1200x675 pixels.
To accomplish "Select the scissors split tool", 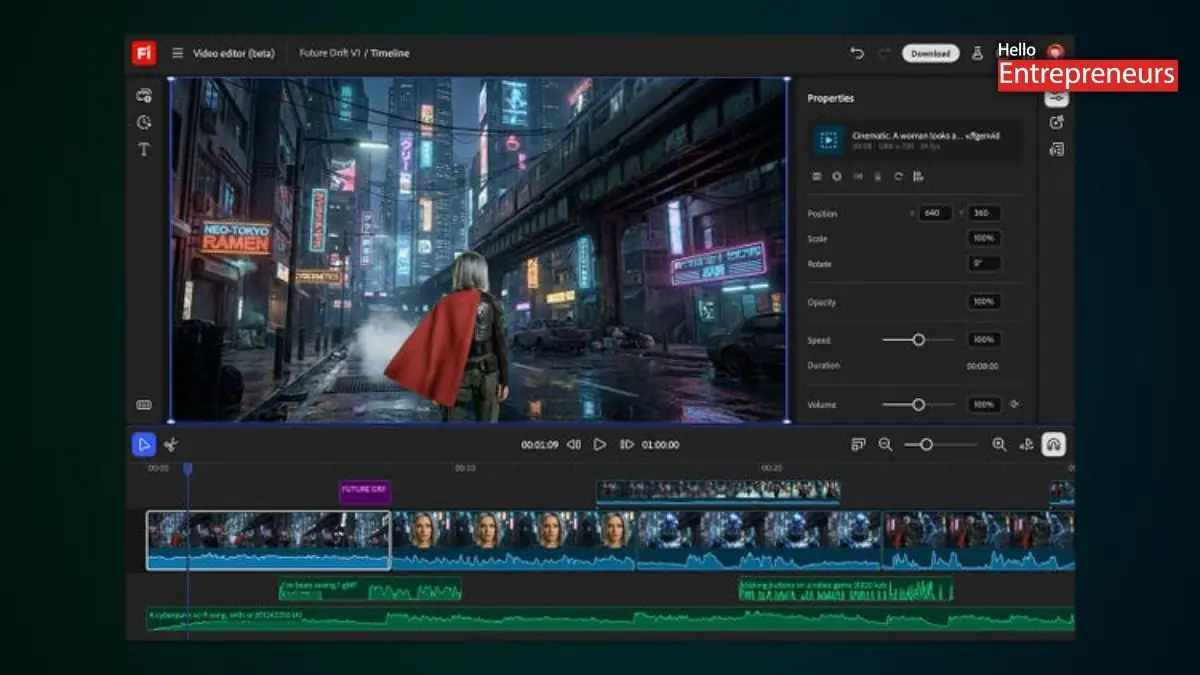I will [171, 445].
